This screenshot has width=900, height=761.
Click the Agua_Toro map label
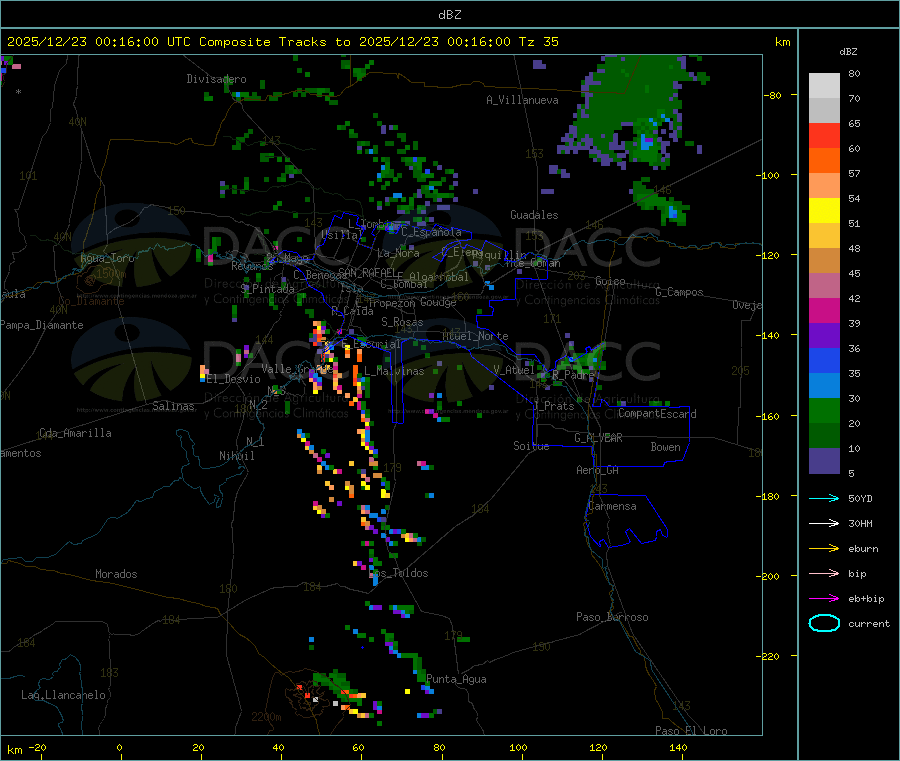(x=107, y=258)
